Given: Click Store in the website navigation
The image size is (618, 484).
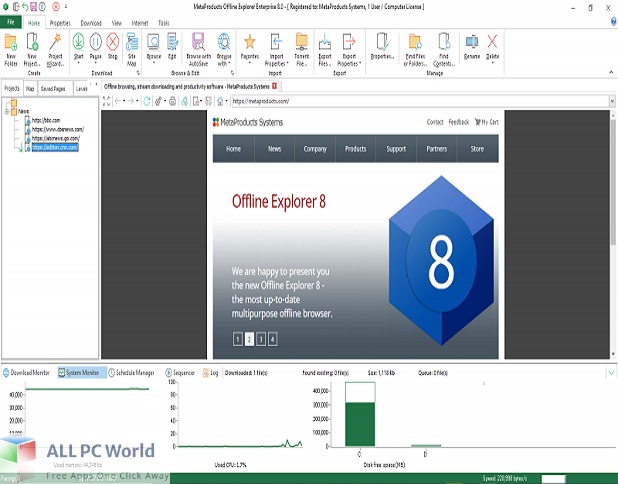Looking at the screenshot, I should click(477, 149).
